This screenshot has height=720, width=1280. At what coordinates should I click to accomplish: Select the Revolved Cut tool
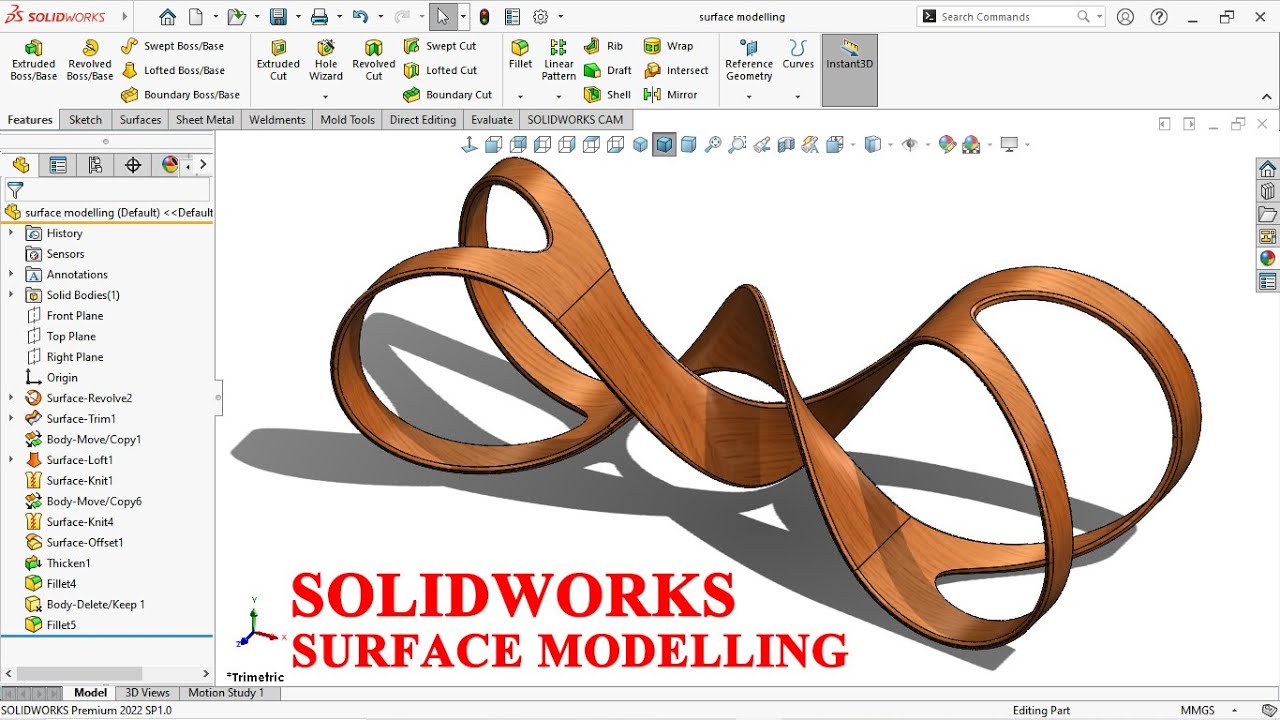tap(374, 60)
